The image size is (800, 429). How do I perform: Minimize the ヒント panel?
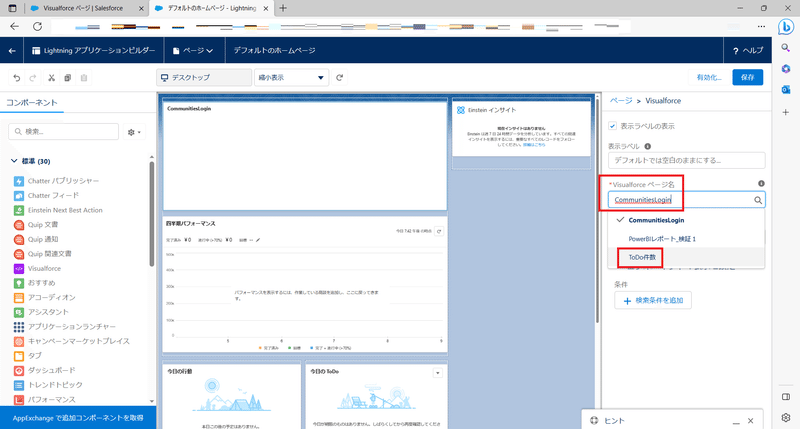[736, 421]
